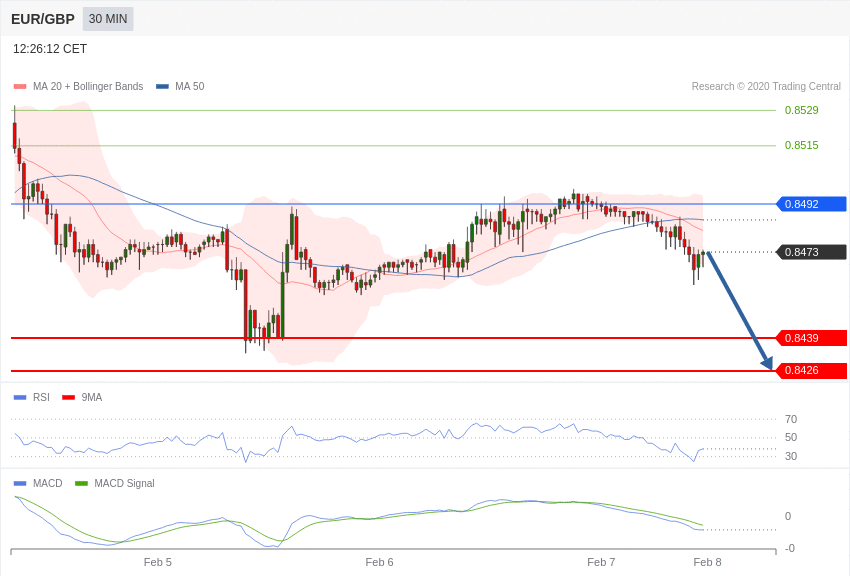Viewport: 850px width, 576px height.
Task: Click the MACD Signal green swatch
Action: point(81,483)
